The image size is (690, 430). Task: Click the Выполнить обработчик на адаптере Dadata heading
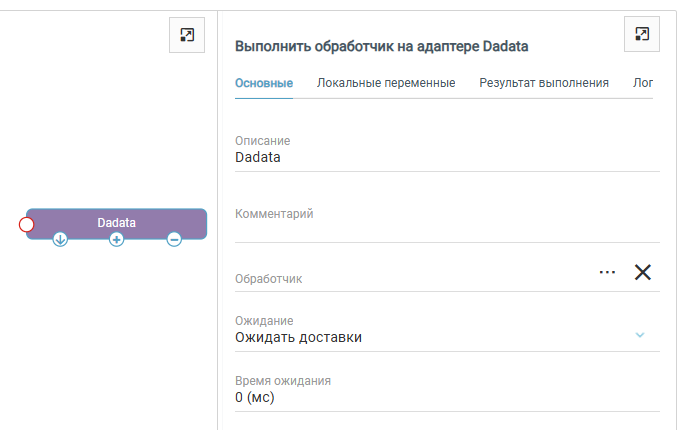[381, 46]
